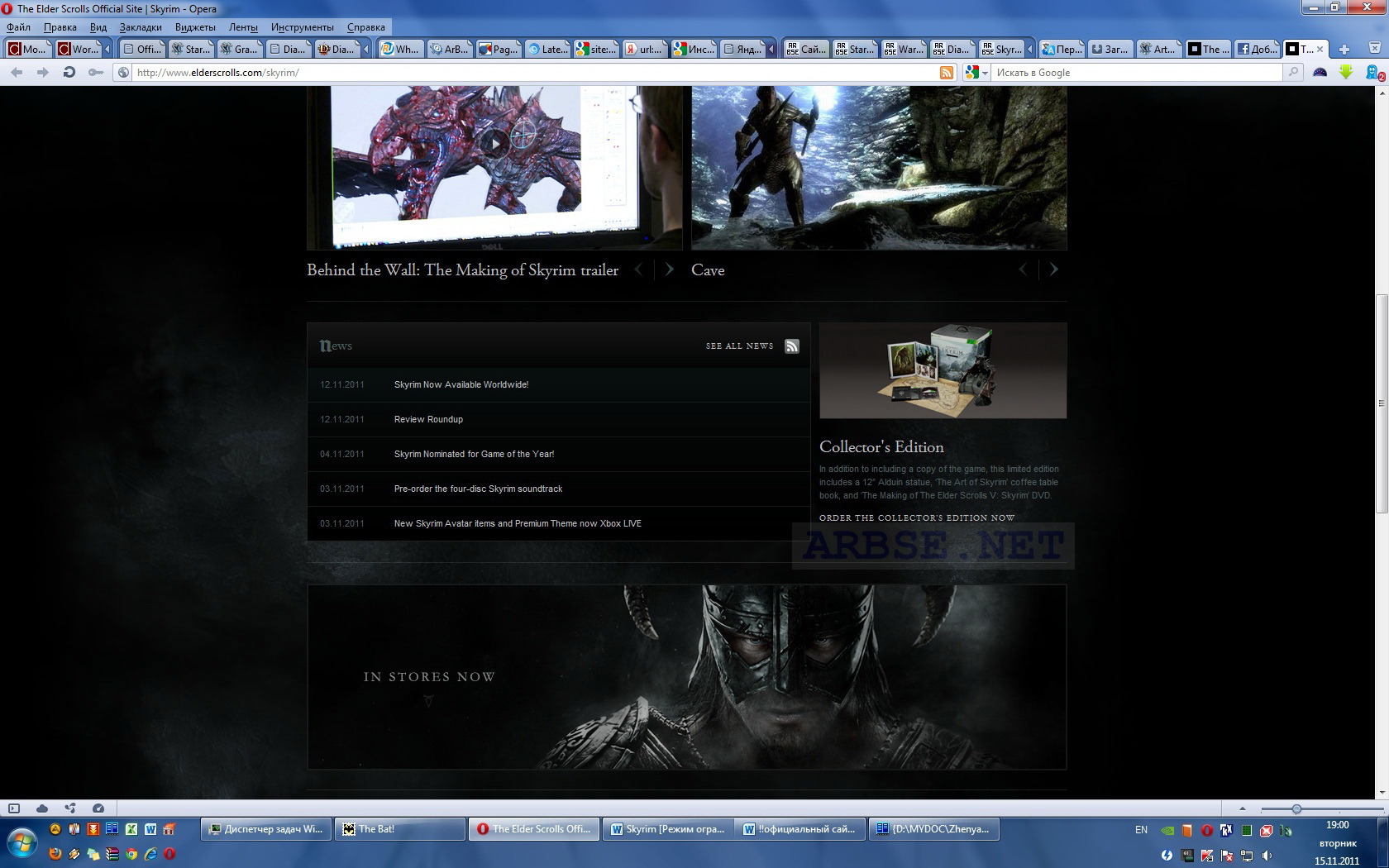
Task: Toggle Opera Turbo speedometer icon
Action: click(98, 808)
